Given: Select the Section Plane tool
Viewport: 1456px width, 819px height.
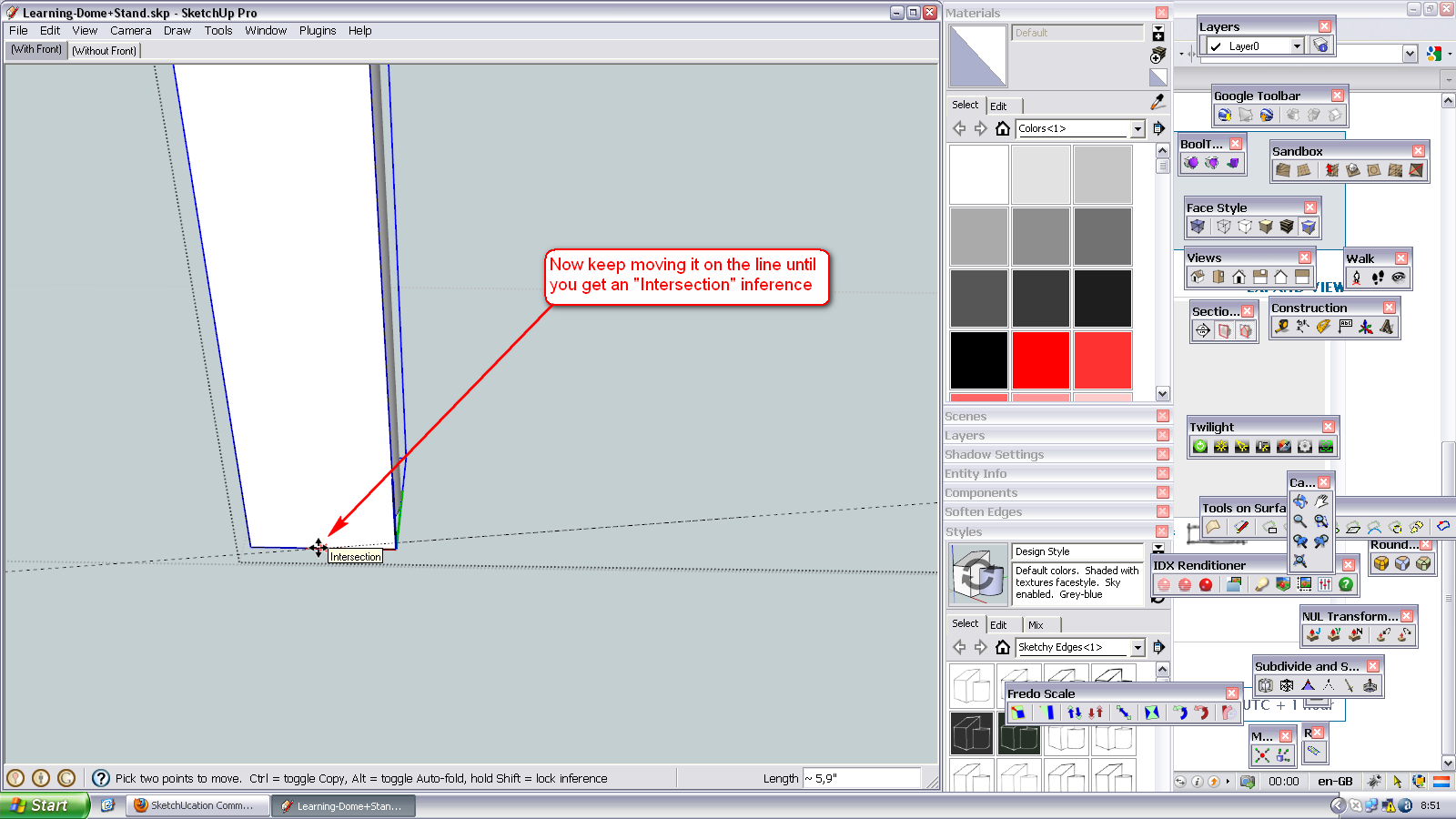Looking at the screenshot, I should tap(1203, 331).
